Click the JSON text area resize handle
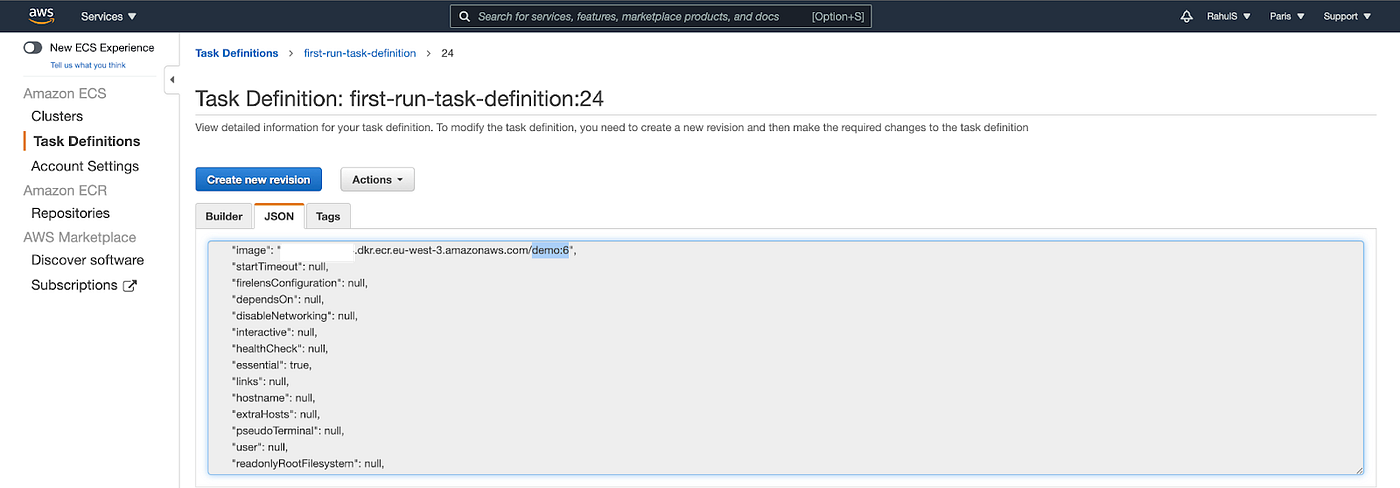 pyautogui.click(x=1358, y=468)
